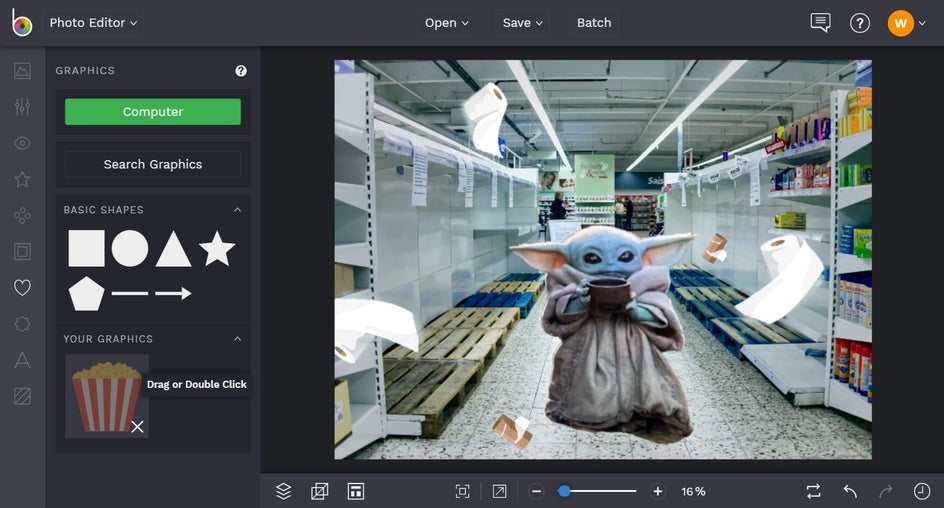
Task: Select the Graphics heart sidebar tool
Action: point(22,288)
